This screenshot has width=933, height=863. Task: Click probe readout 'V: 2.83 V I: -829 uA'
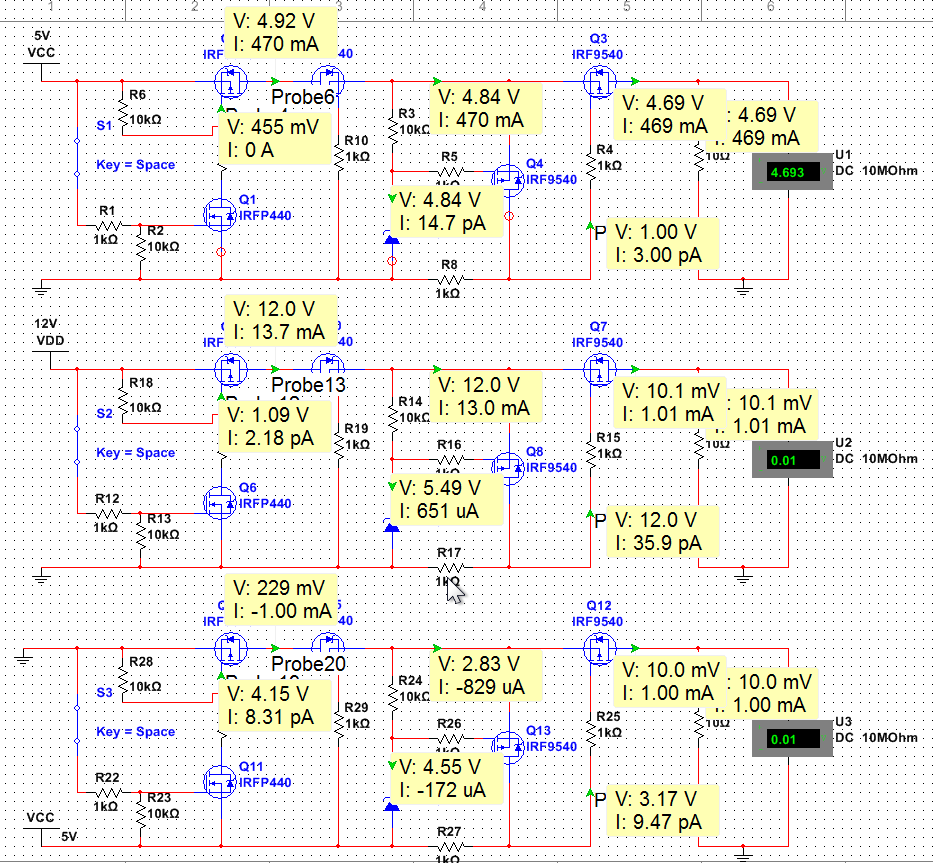click(486, 675)
